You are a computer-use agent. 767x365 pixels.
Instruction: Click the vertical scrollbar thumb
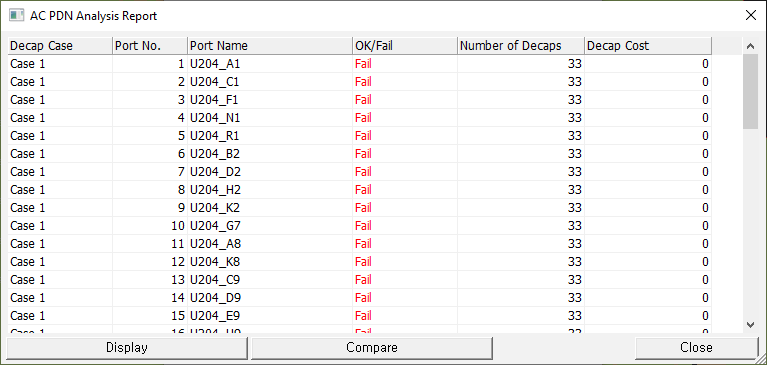750,91
